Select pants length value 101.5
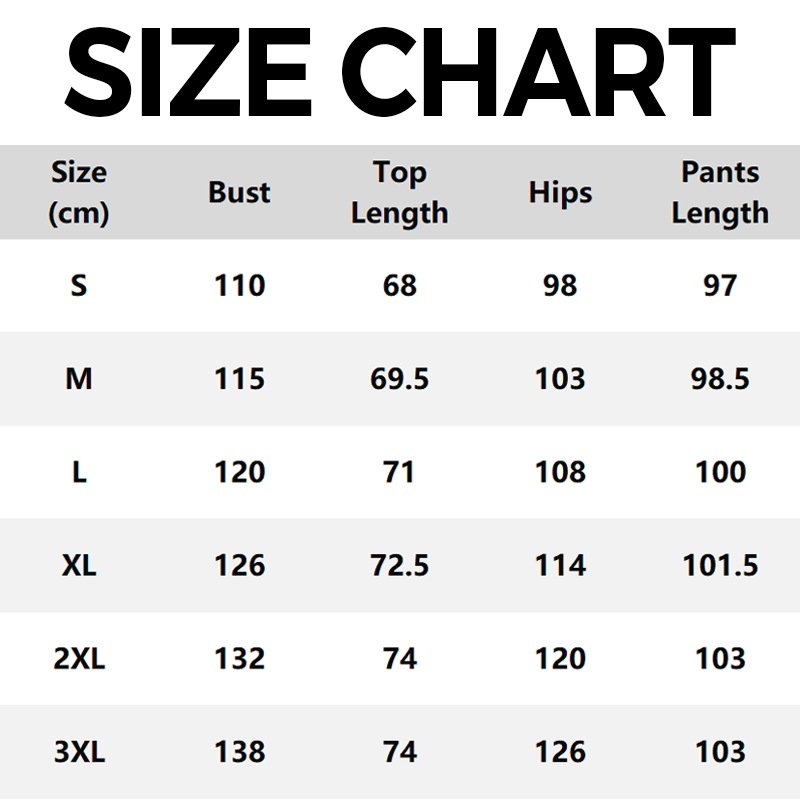This screenshot has width=800, height=800. [x=720, y=566]
